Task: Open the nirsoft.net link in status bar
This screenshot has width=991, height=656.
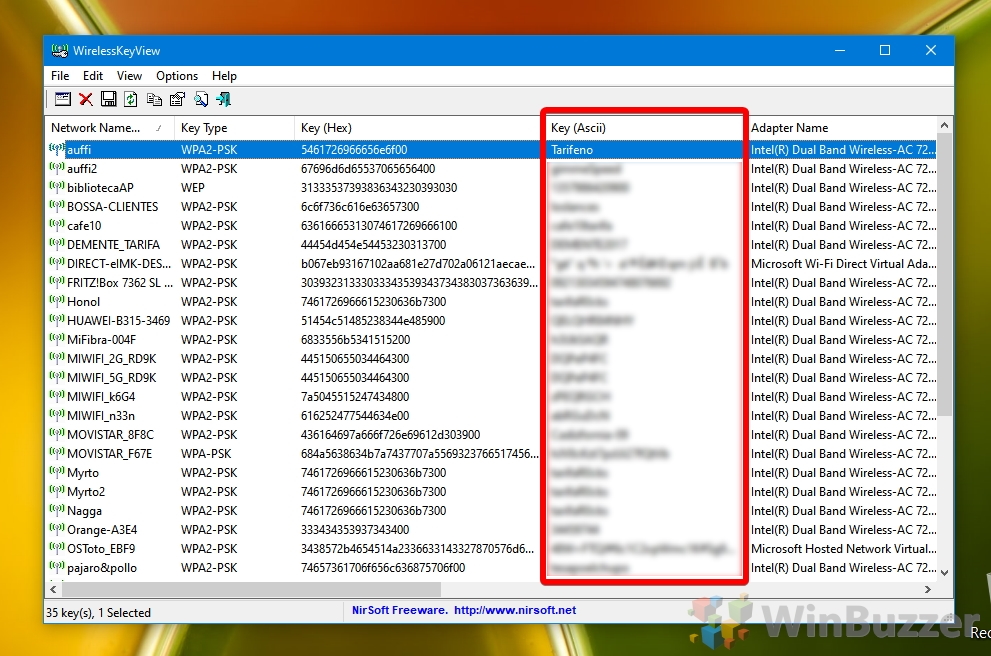Action: [515, 610]
